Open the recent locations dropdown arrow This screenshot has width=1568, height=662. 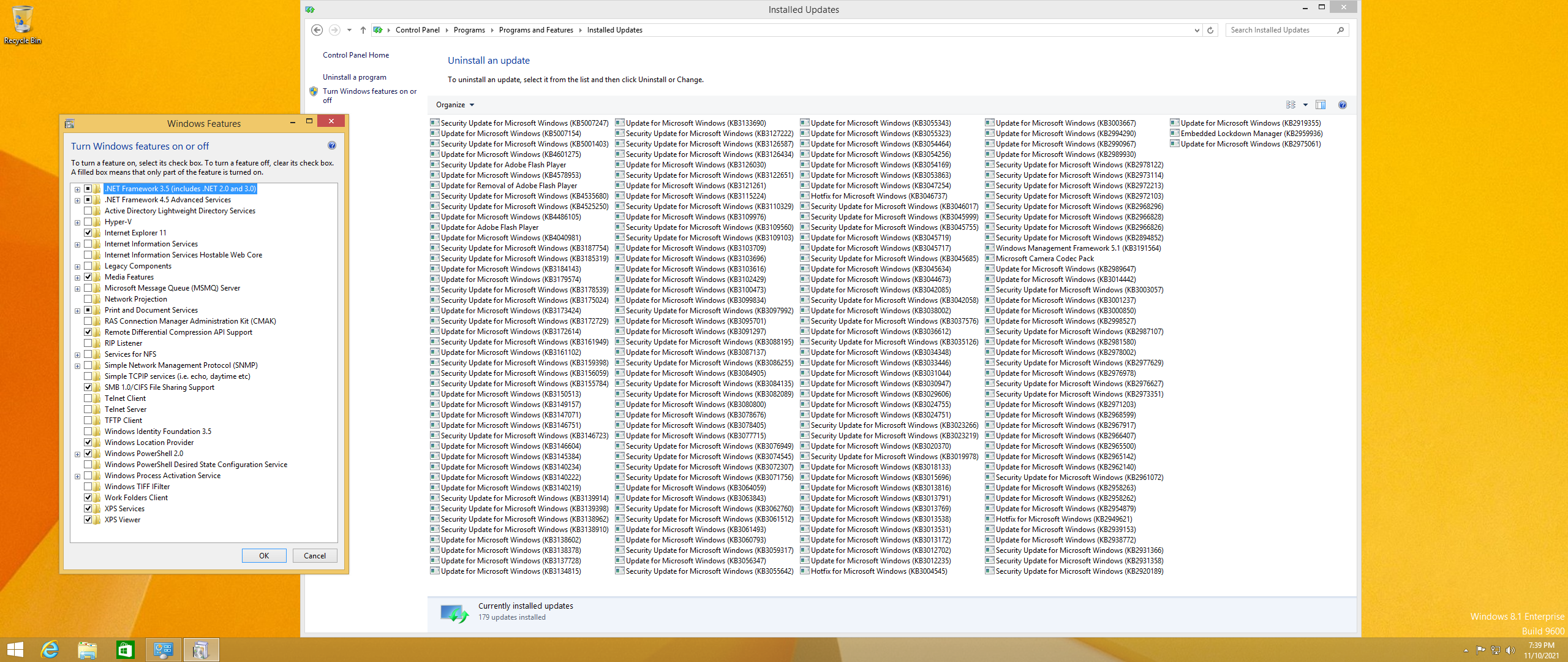[x=349, y=30]
